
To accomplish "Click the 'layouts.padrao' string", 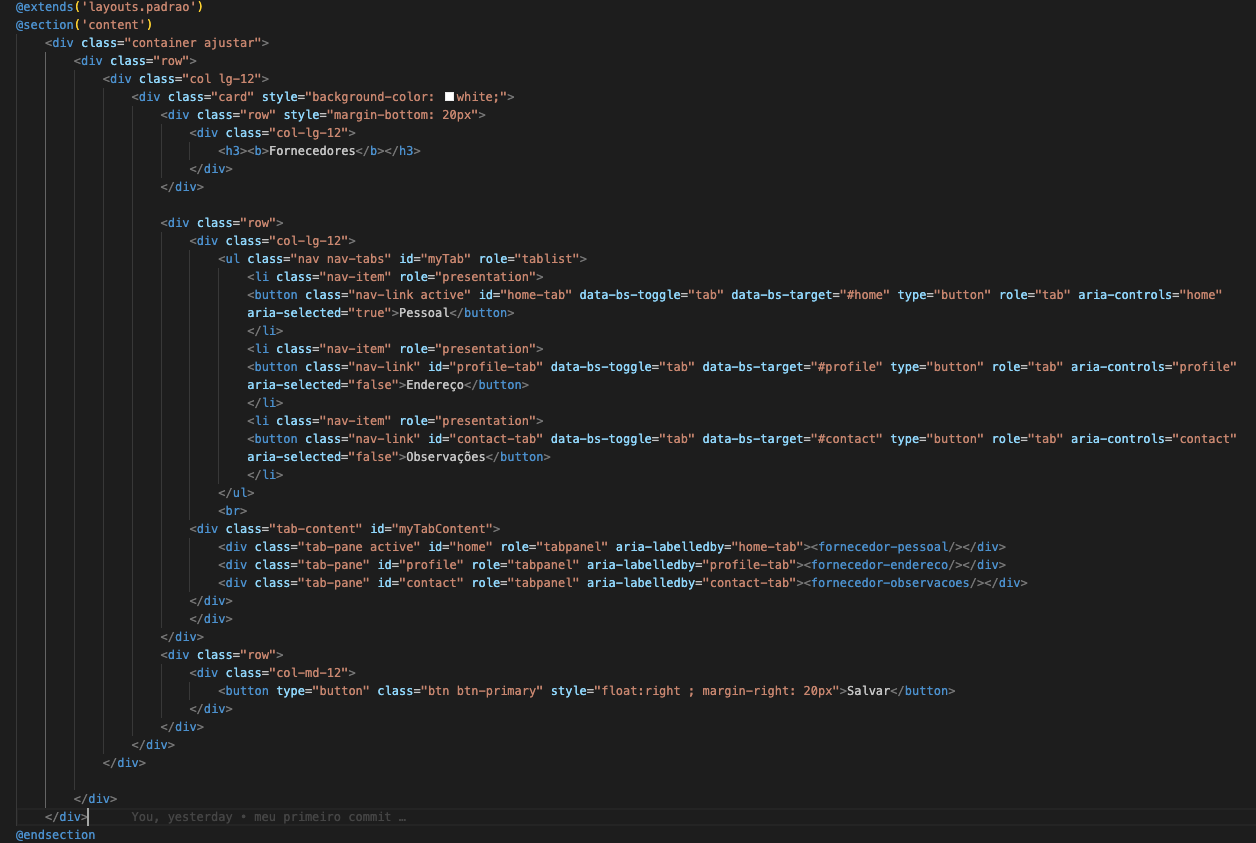I will click(x=139, y=7).
